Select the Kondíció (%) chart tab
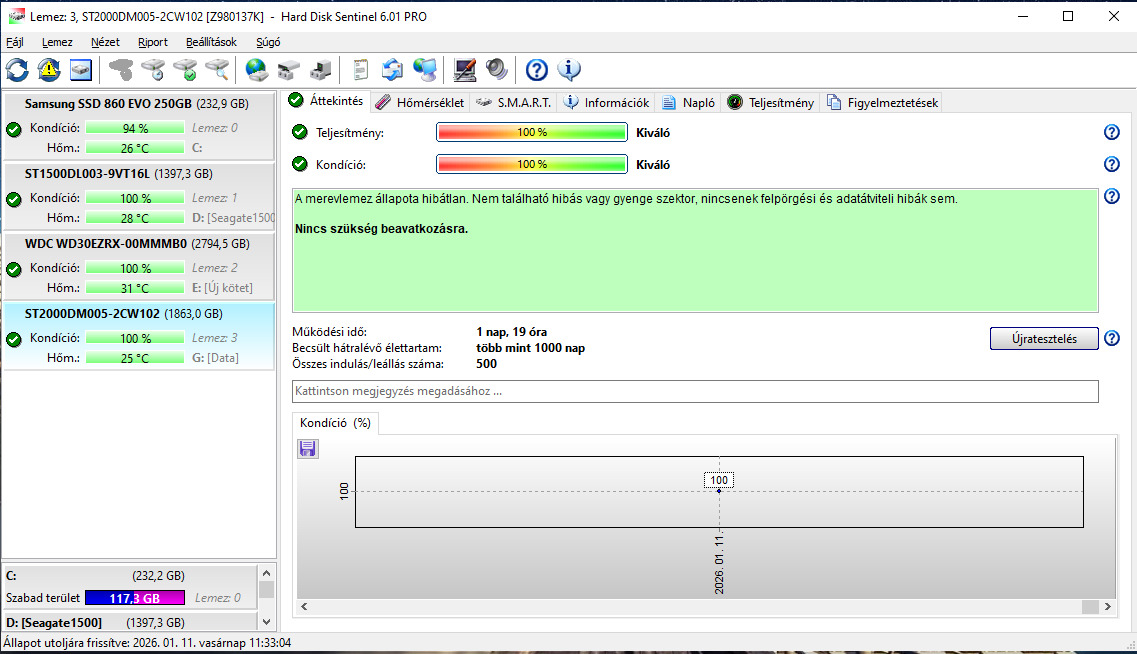This screenshot has height=654, width=1137. coord(335,423)
